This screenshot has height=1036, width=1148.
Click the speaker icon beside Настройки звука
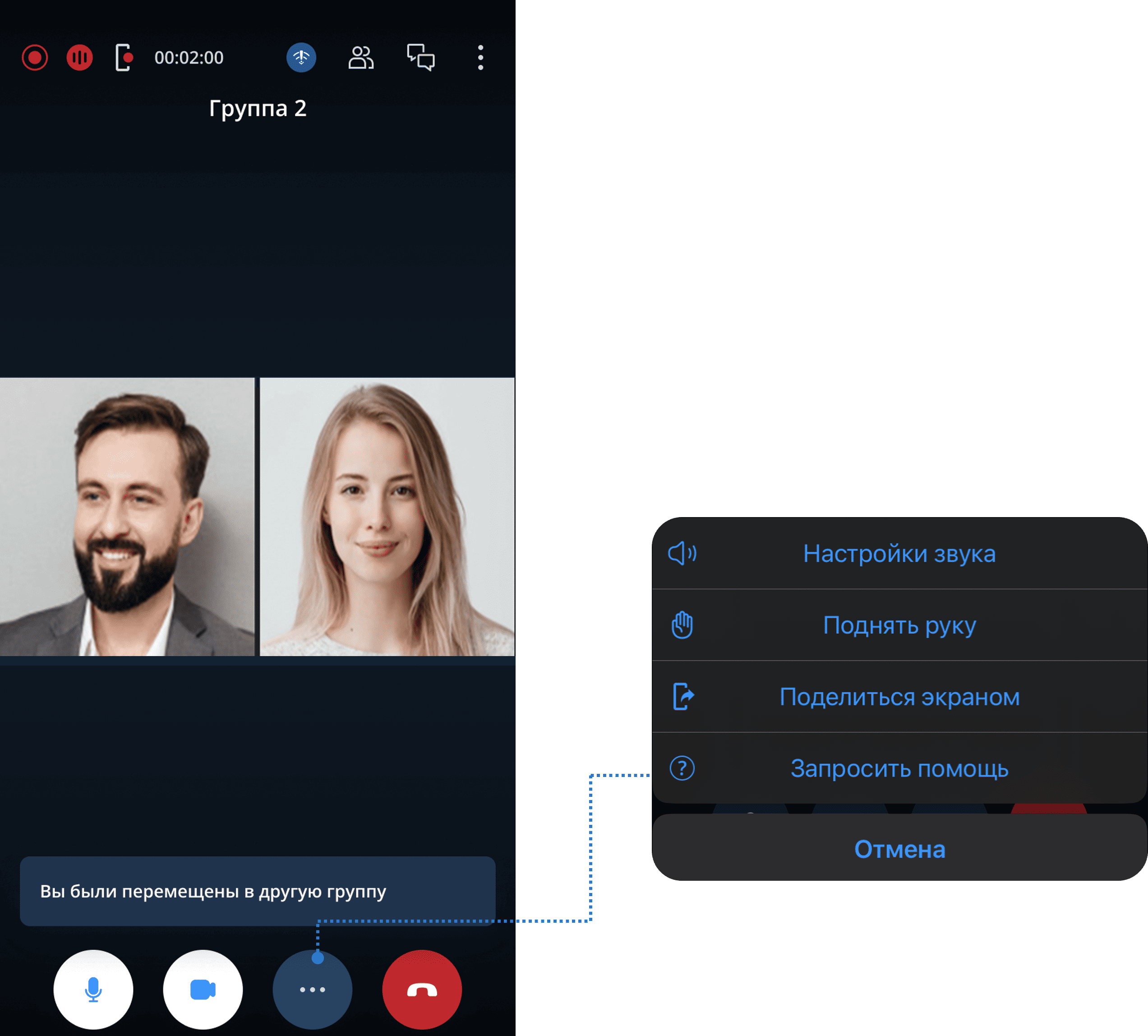pos(682,553)
